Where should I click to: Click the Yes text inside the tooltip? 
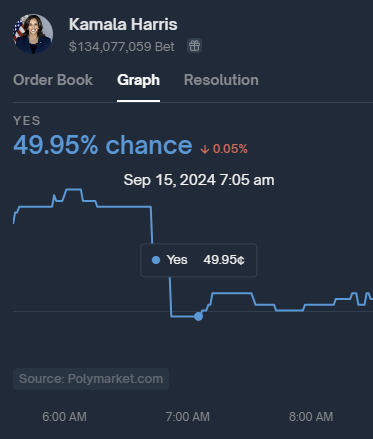coord(177,260)
